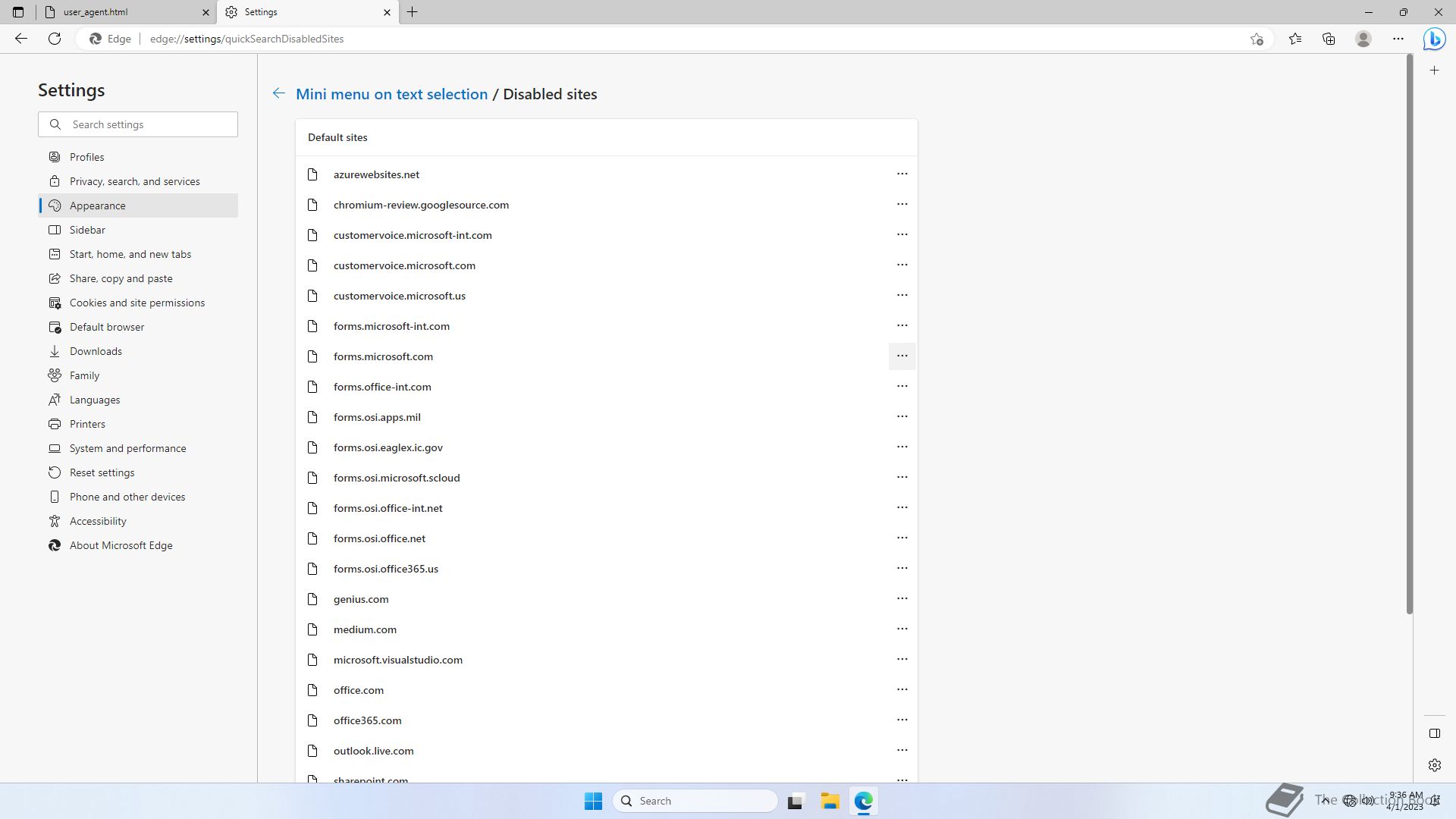Click the taskbar Search box
The width and height of the screenshot is (1456, 819).
coord(695,801)
